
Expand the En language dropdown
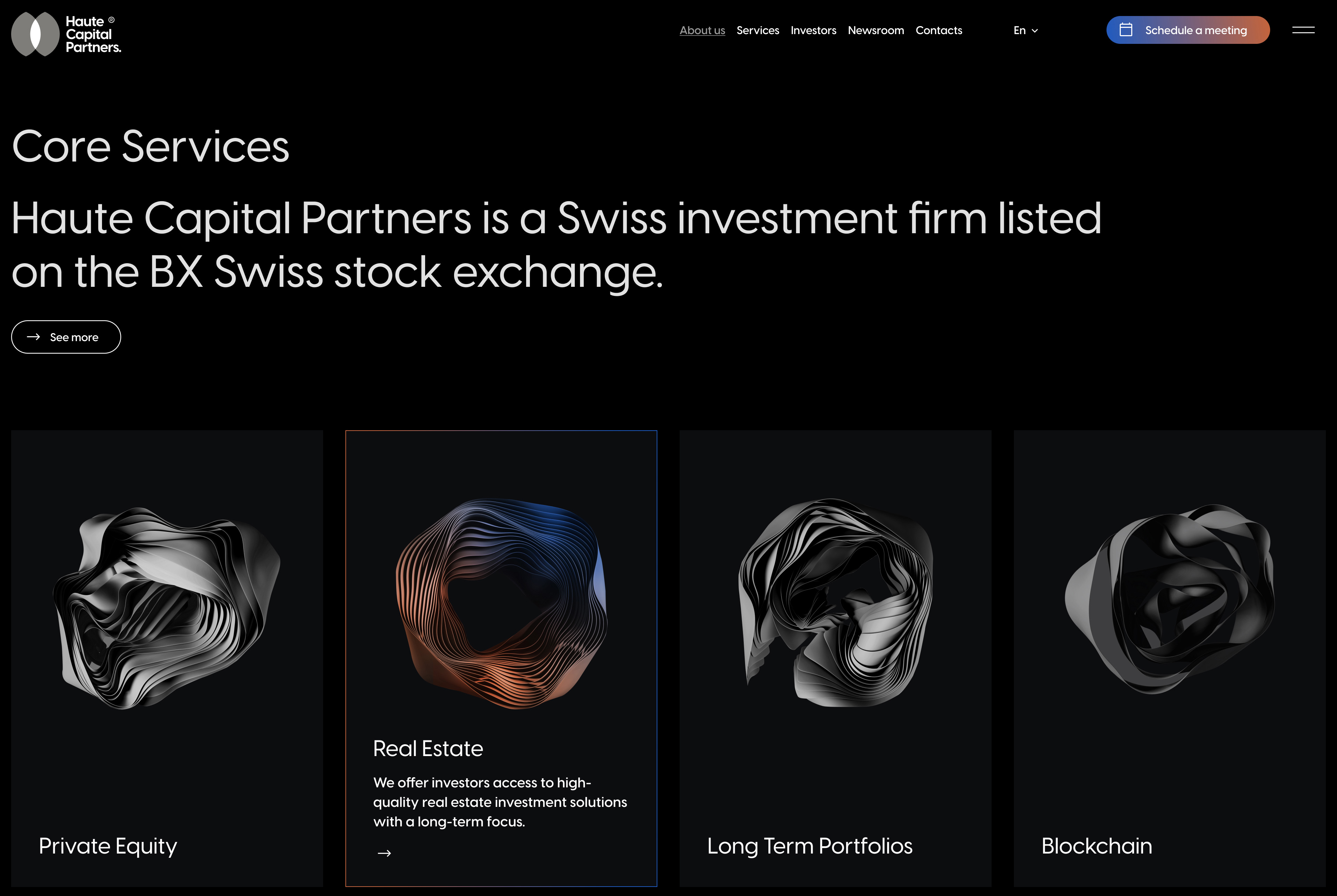(x=1020, y=30)
